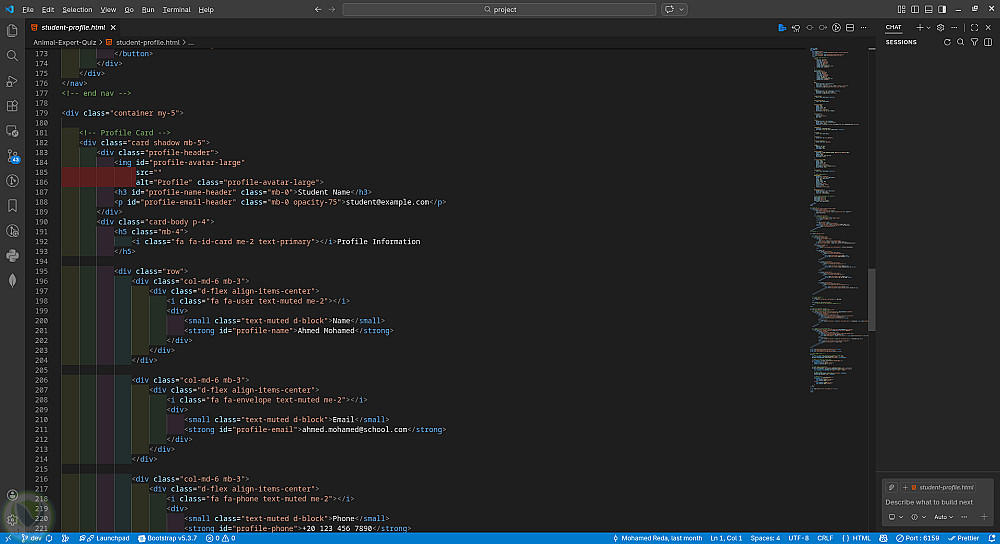The height and width of the screenshot is (544, 1000).
Task: Open the Extensions view
Action: pos(12,106)
